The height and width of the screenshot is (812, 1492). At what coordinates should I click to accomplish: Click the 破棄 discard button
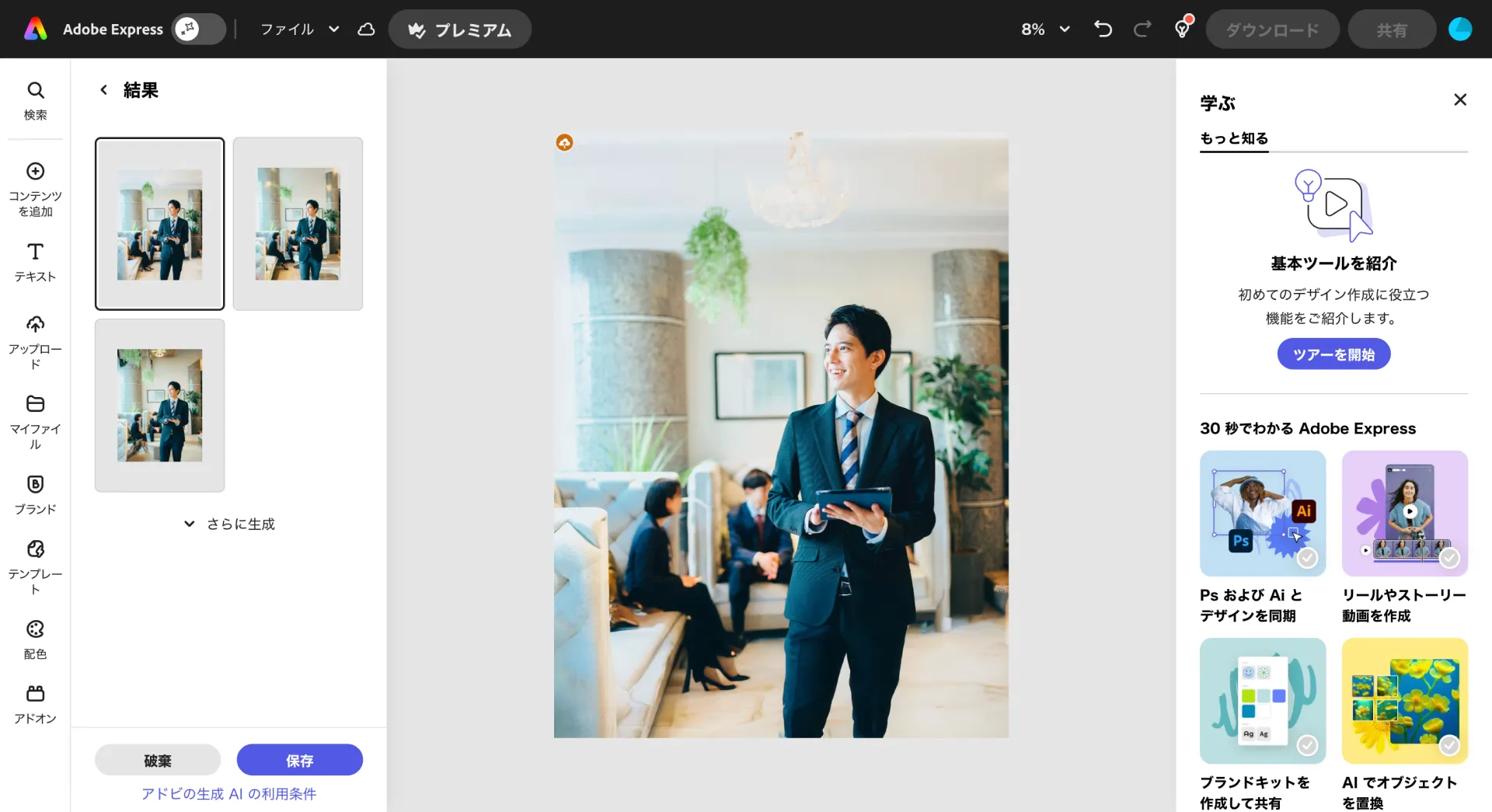point(158,760)
